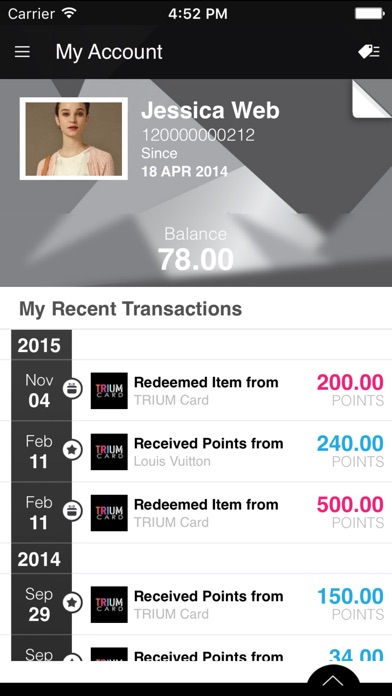Tap the My Account title
This screenshot has width=392, height=696.
coord(109,52)
